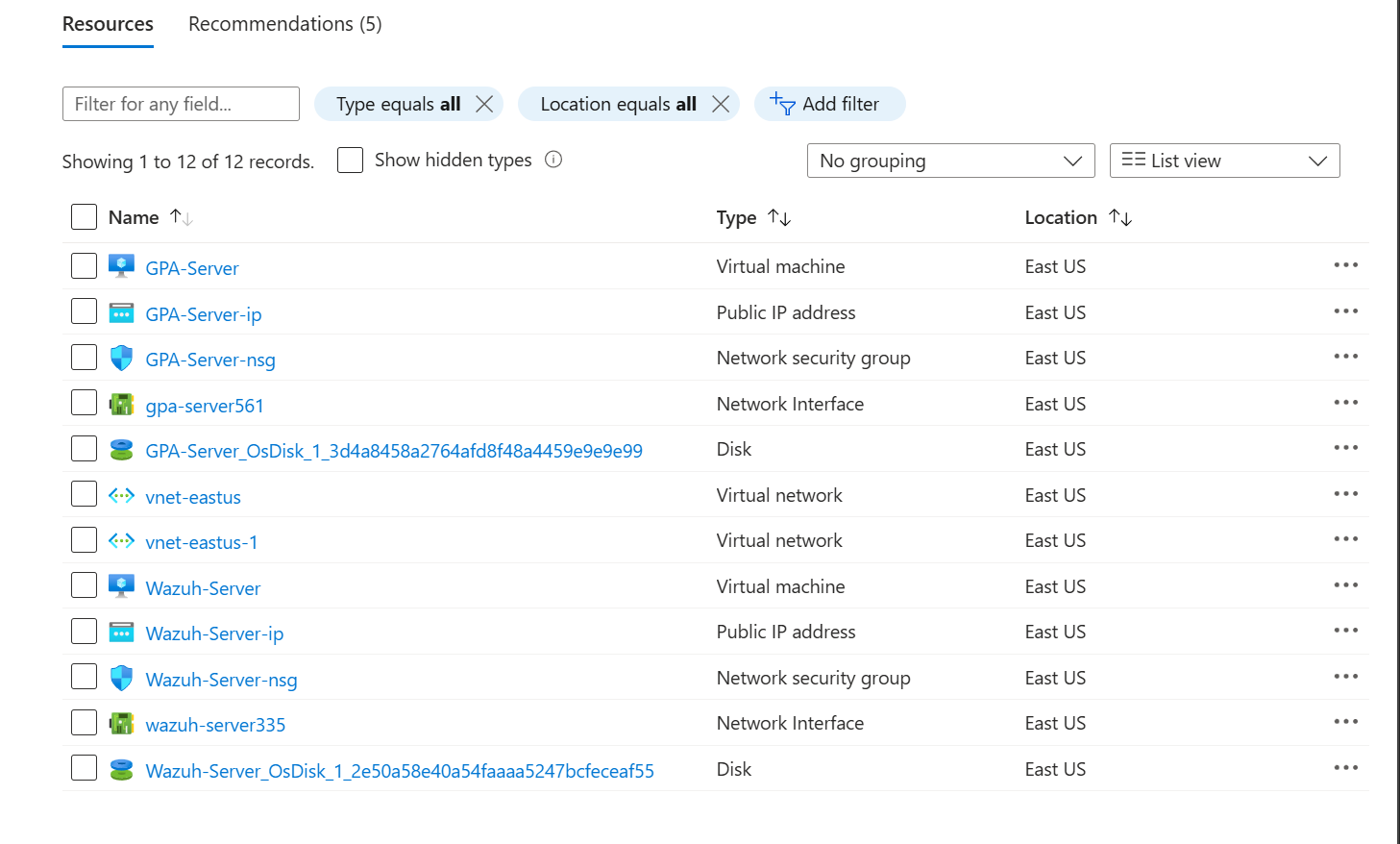Tick the vnet-eastus row checkbox
The width and height of the screenshot is (1400, 844).
coord(85,494)
